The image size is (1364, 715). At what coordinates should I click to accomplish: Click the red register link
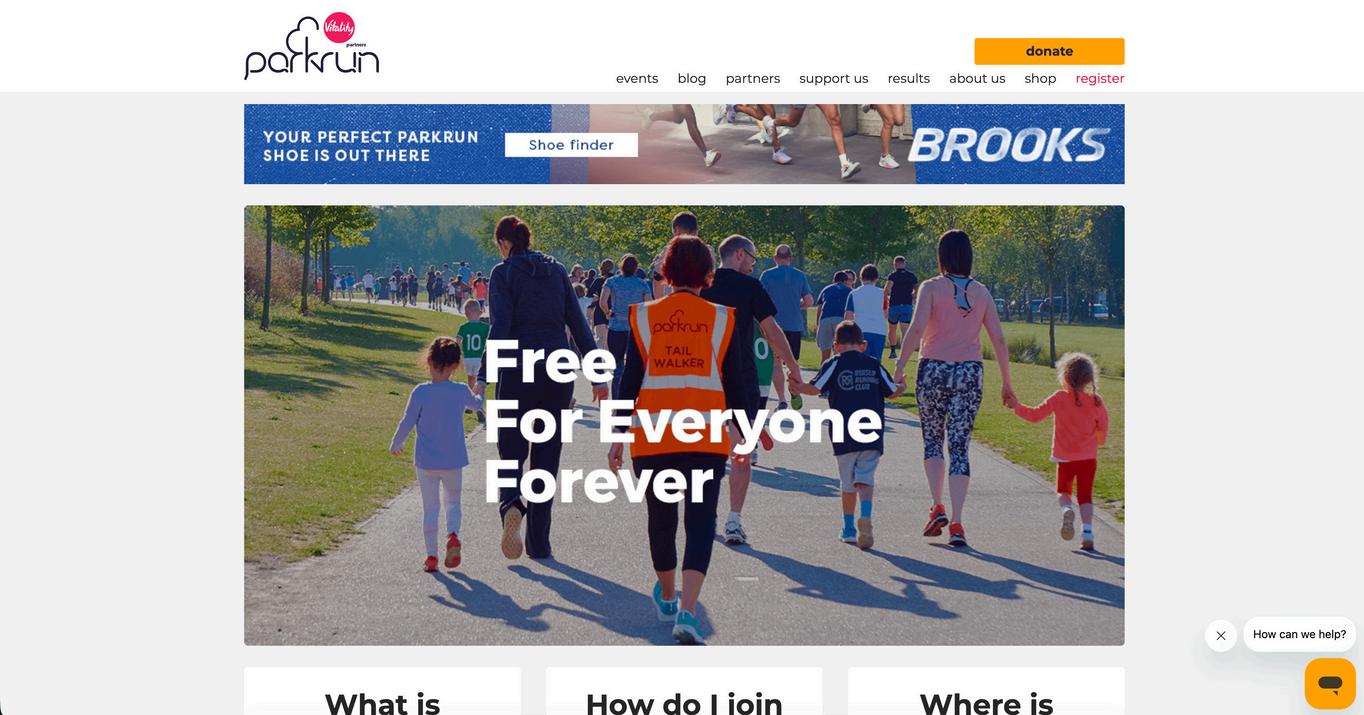[x=1100, y=78]
